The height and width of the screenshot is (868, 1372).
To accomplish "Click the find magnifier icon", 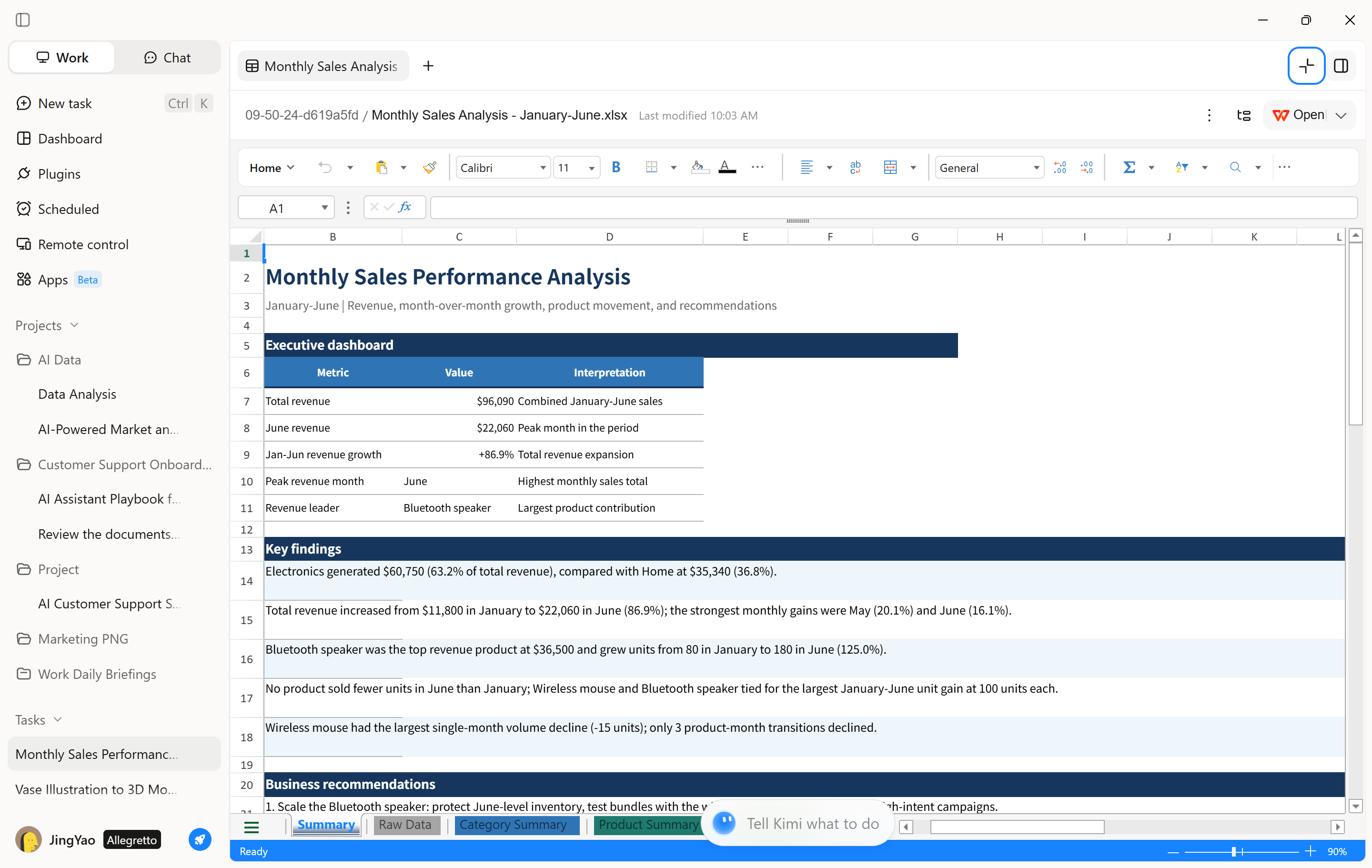I will (x=1235, y=168).
